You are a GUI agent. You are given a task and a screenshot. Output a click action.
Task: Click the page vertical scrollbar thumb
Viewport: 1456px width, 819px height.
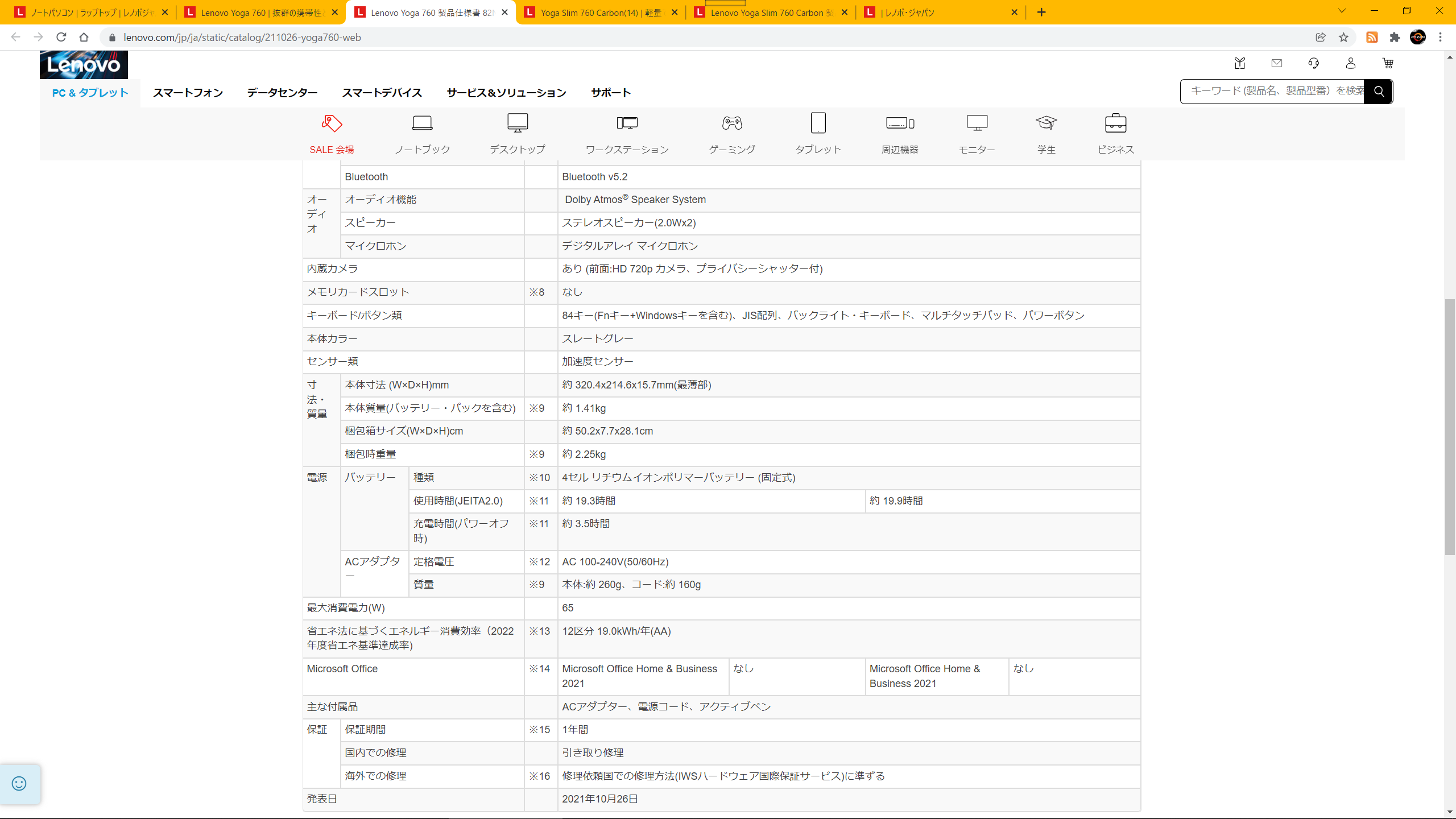(1450, 427)
